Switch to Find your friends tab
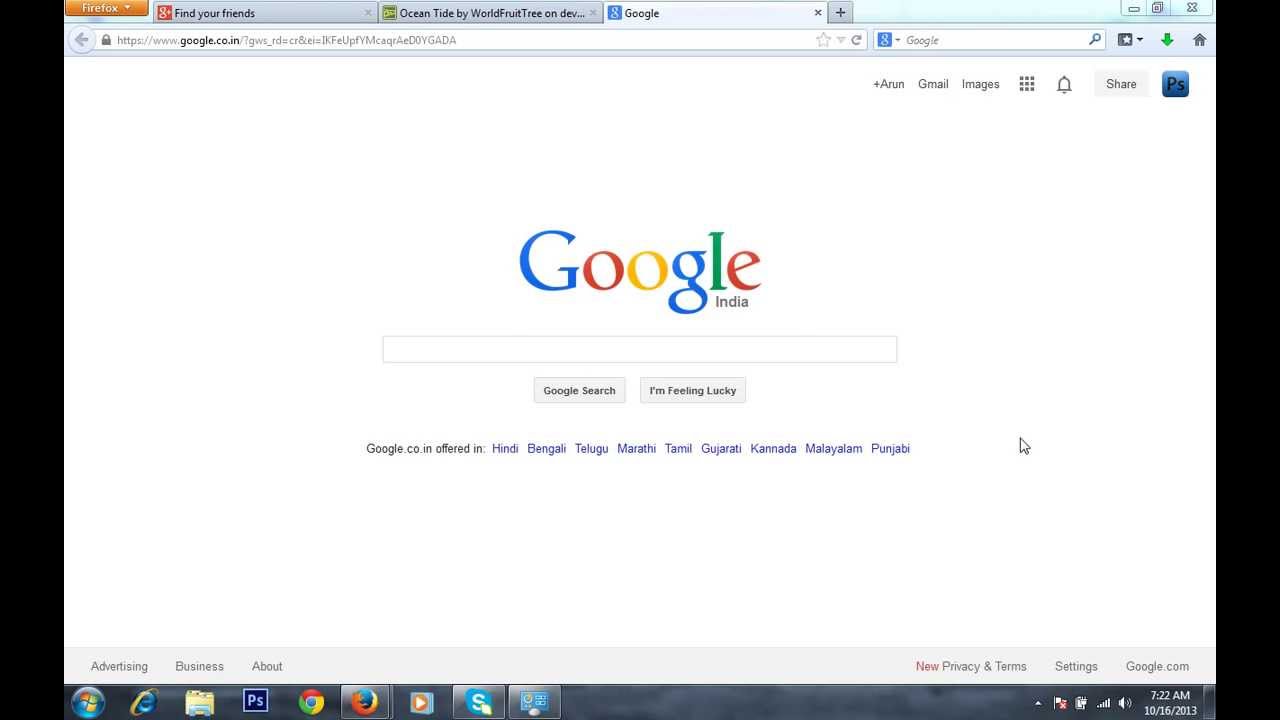The image size is (1280, 720). click(x=265, y=13)
